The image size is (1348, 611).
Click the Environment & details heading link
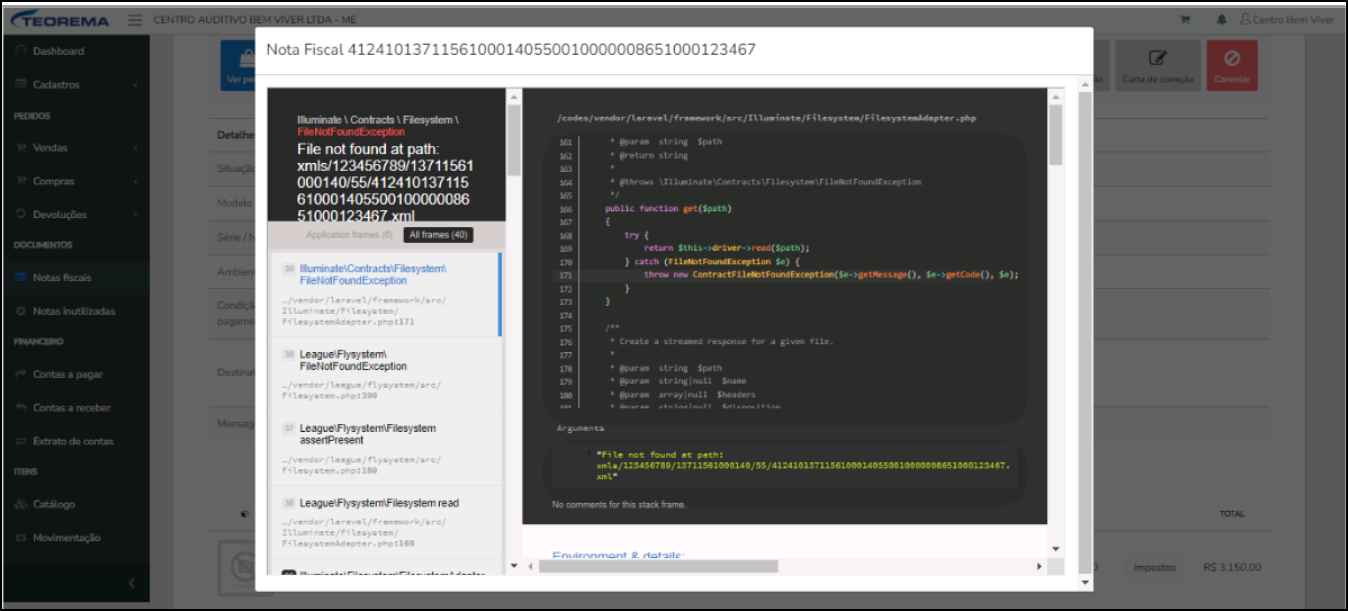click(618, 555)
